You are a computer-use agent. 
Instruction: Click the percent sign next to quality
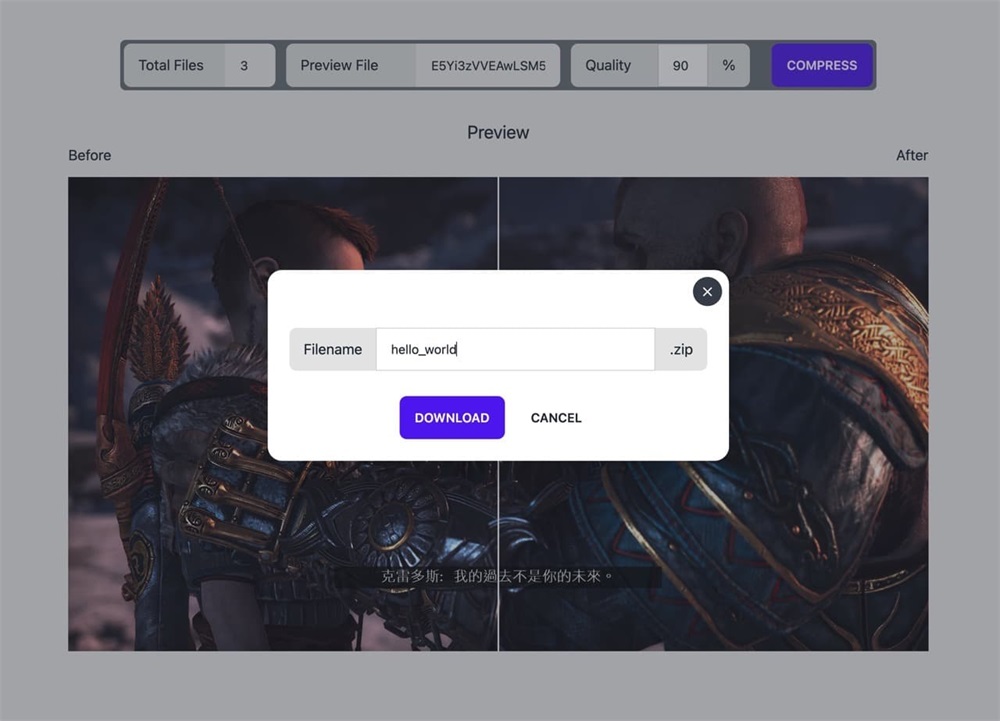(728, 65)
